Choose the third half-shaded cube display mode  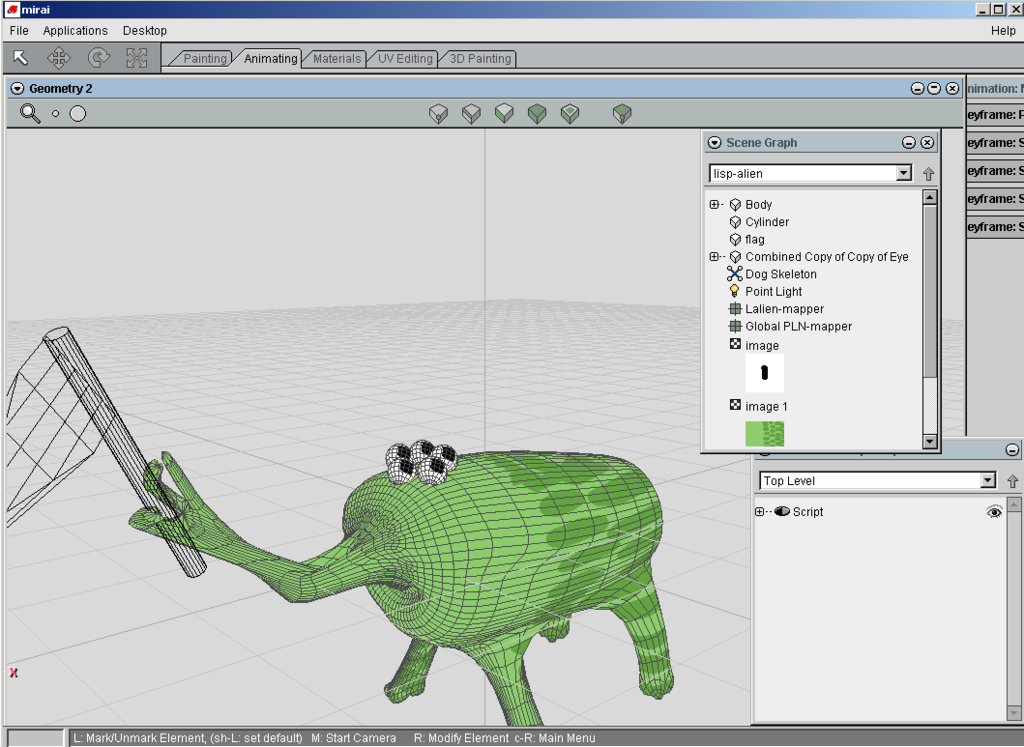point(504,114)
